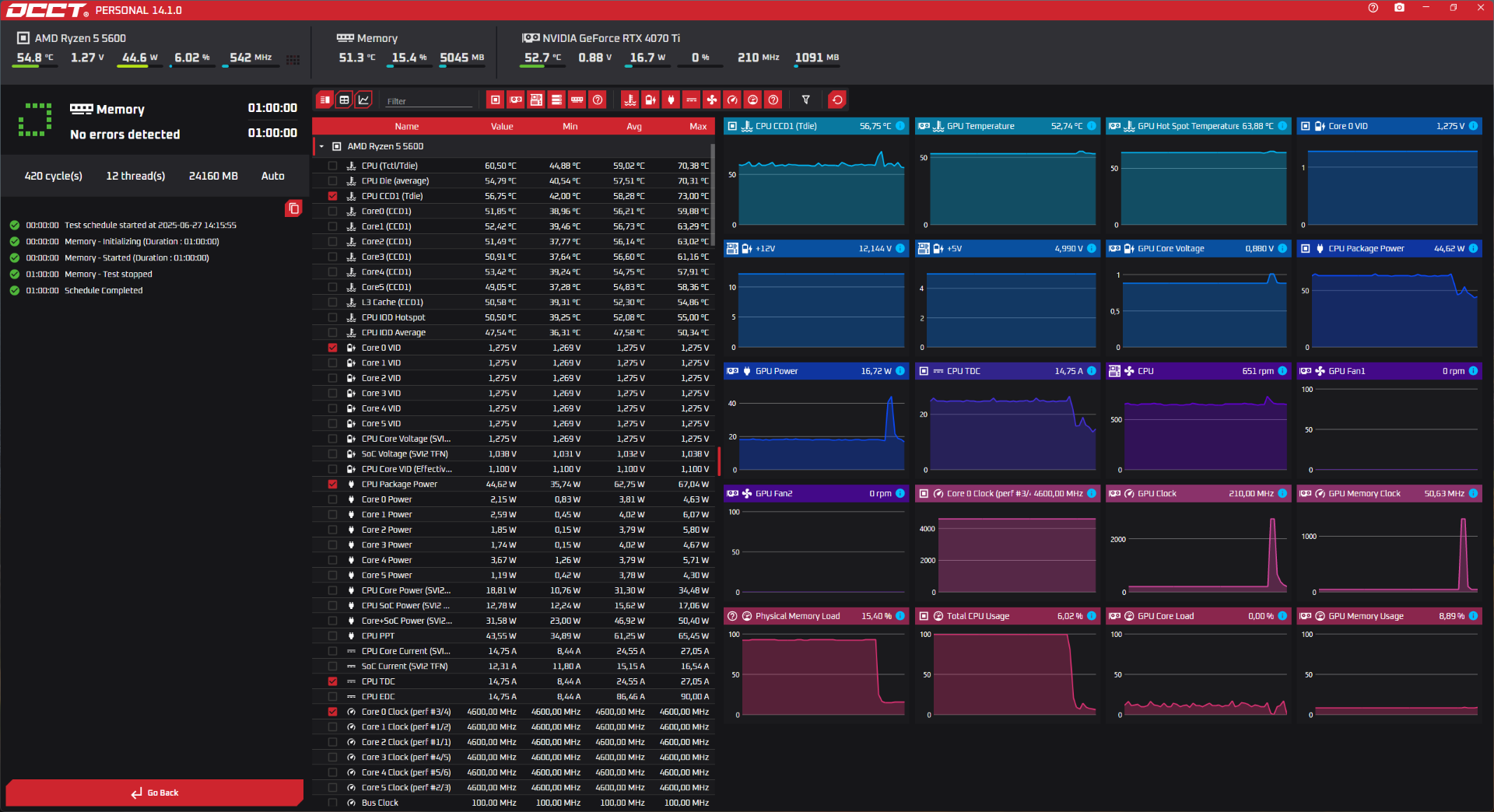The image size is (1494, 812).
Task: Toggle unknown sensor type question filter
Action: click(x=773, y=100)
